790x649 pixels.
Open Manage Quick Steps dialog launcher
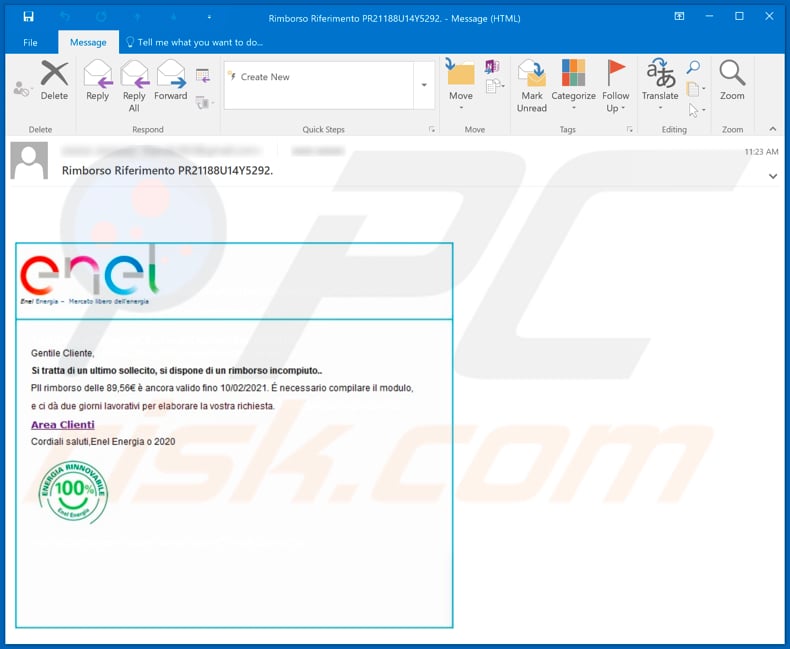click(x=432, y=129)
